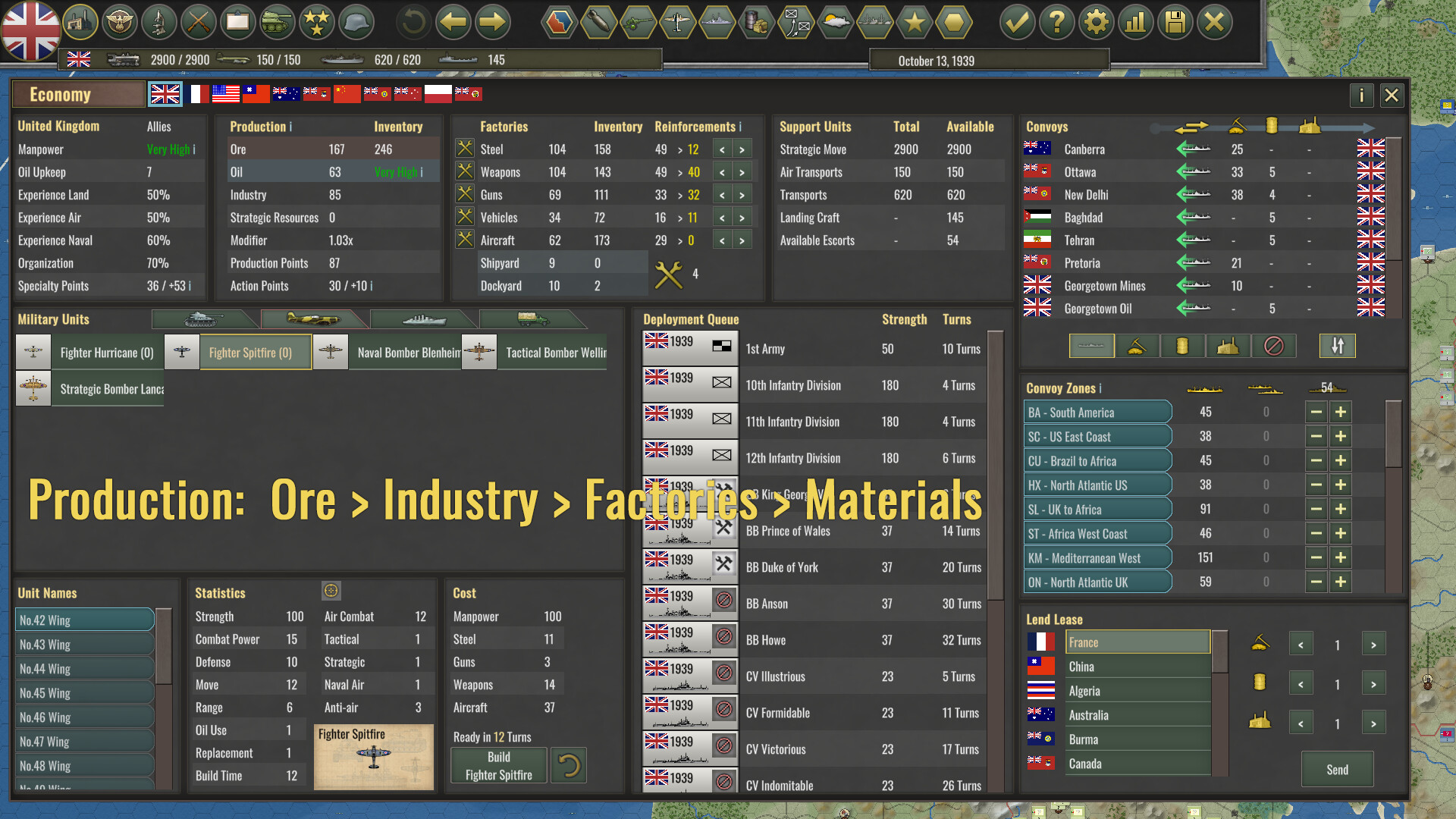Screen dimensions: 1456x819
Task: Increase BA - South America convoys with plus button
Action: point(1341,412)
